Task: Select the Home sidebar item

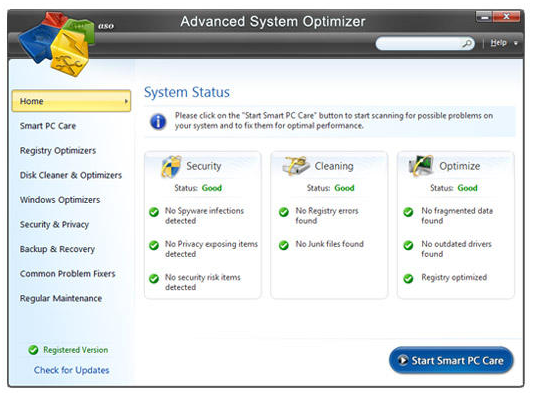Action: pyautogui.click(x=71, y=101)
